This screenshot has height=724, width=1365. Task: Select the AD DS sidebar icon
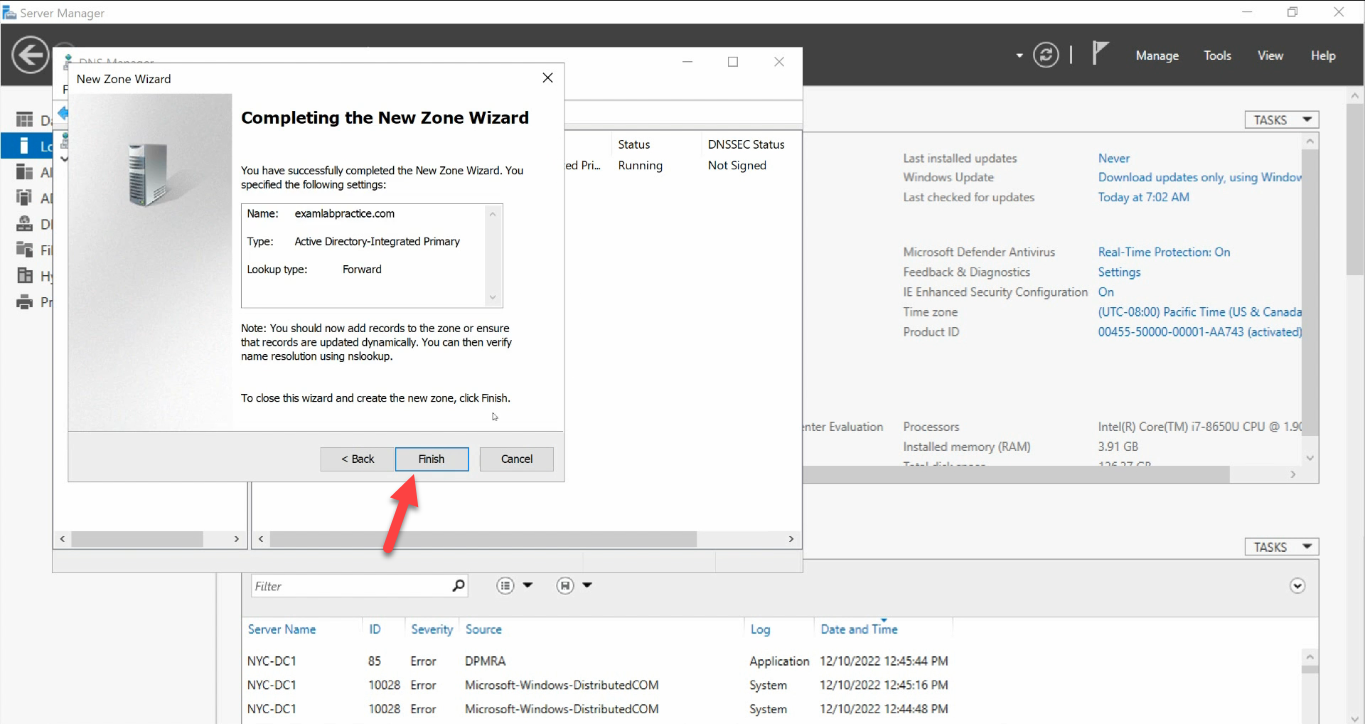point(23,198)
